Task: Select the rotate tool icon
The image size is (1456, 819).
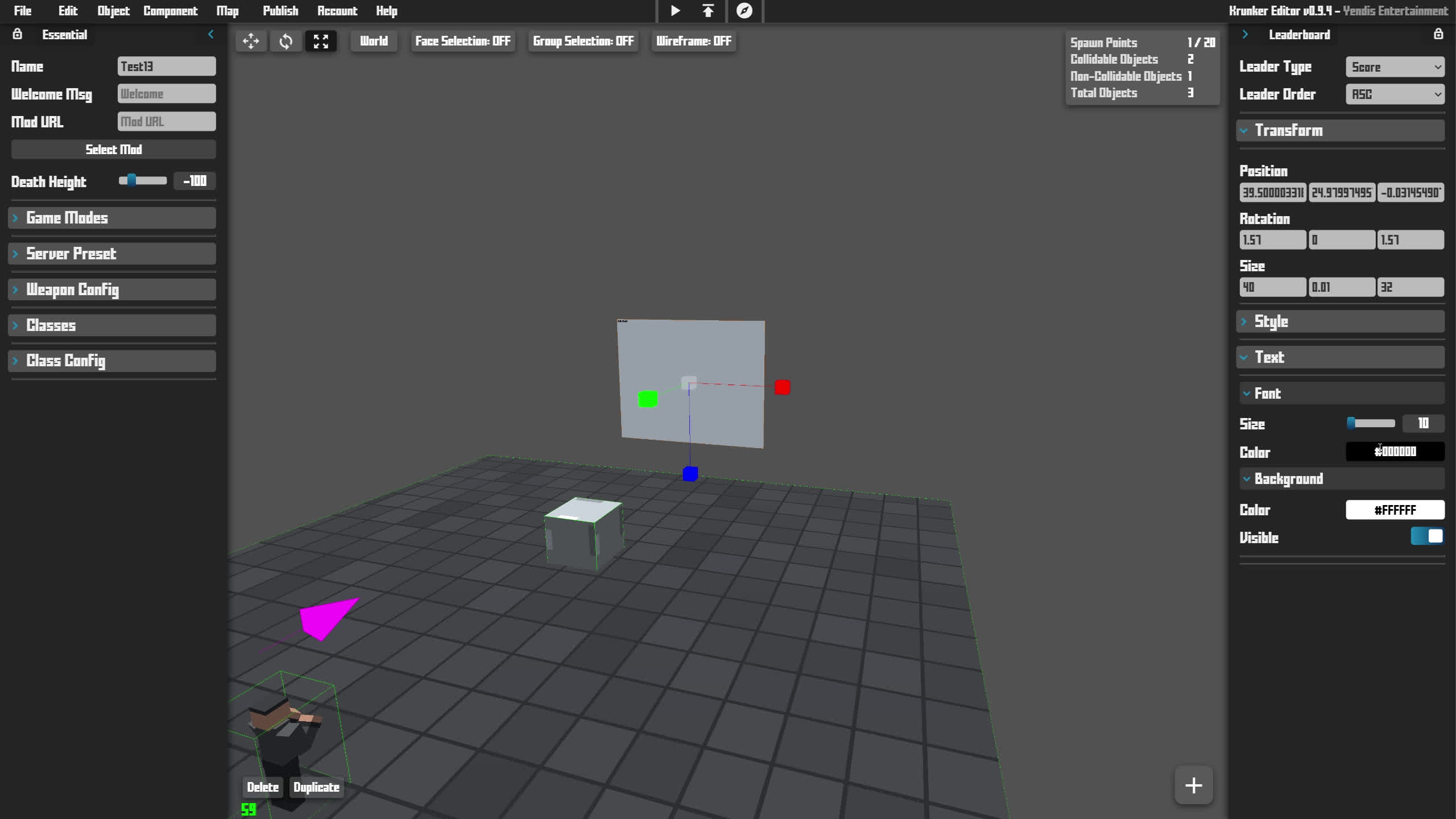Action: pyautogui.click(x=286, y=41)
